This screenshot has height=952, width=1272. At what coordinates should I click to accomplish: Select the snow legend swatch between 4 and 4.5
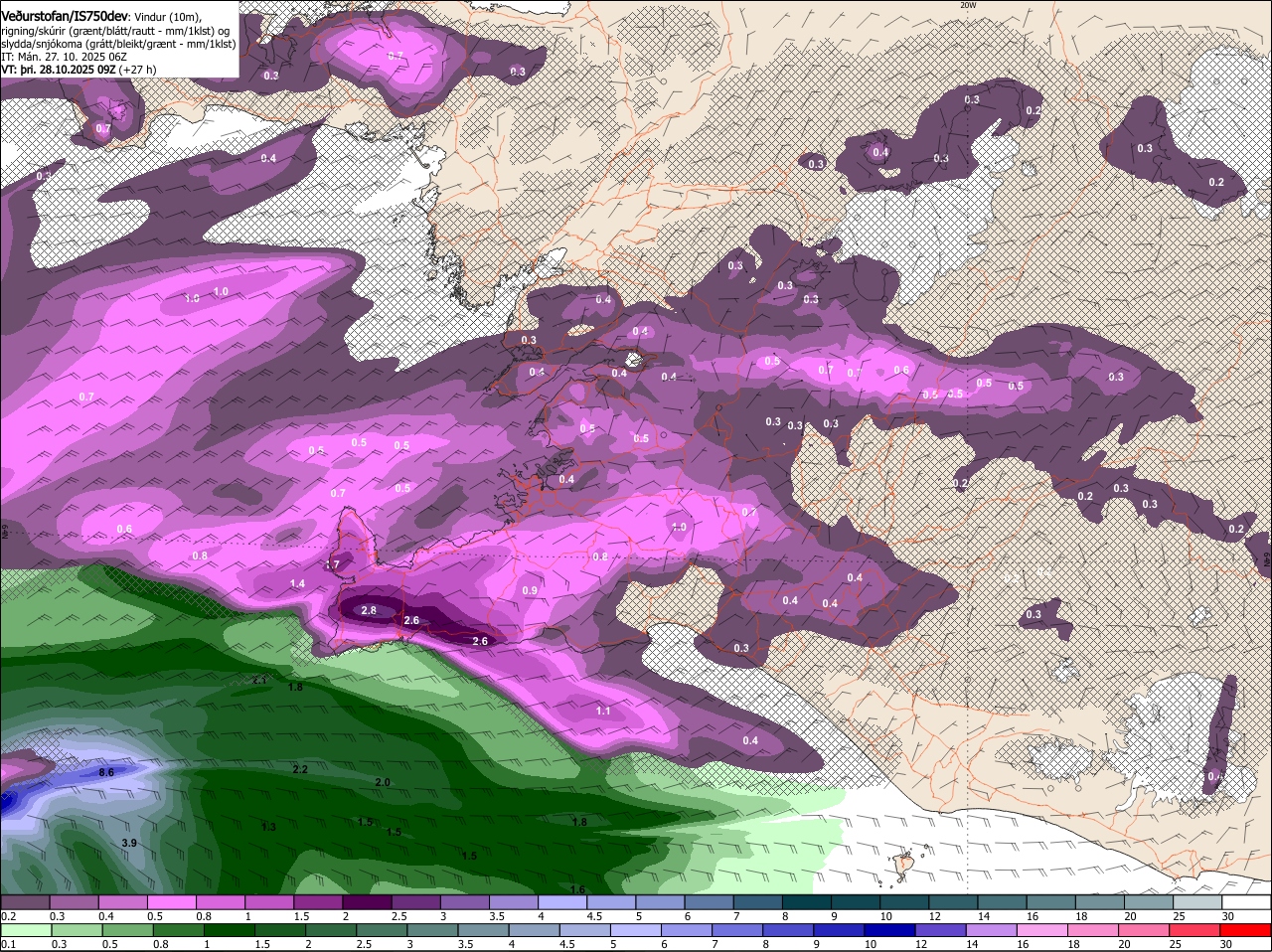pos(561,901)
